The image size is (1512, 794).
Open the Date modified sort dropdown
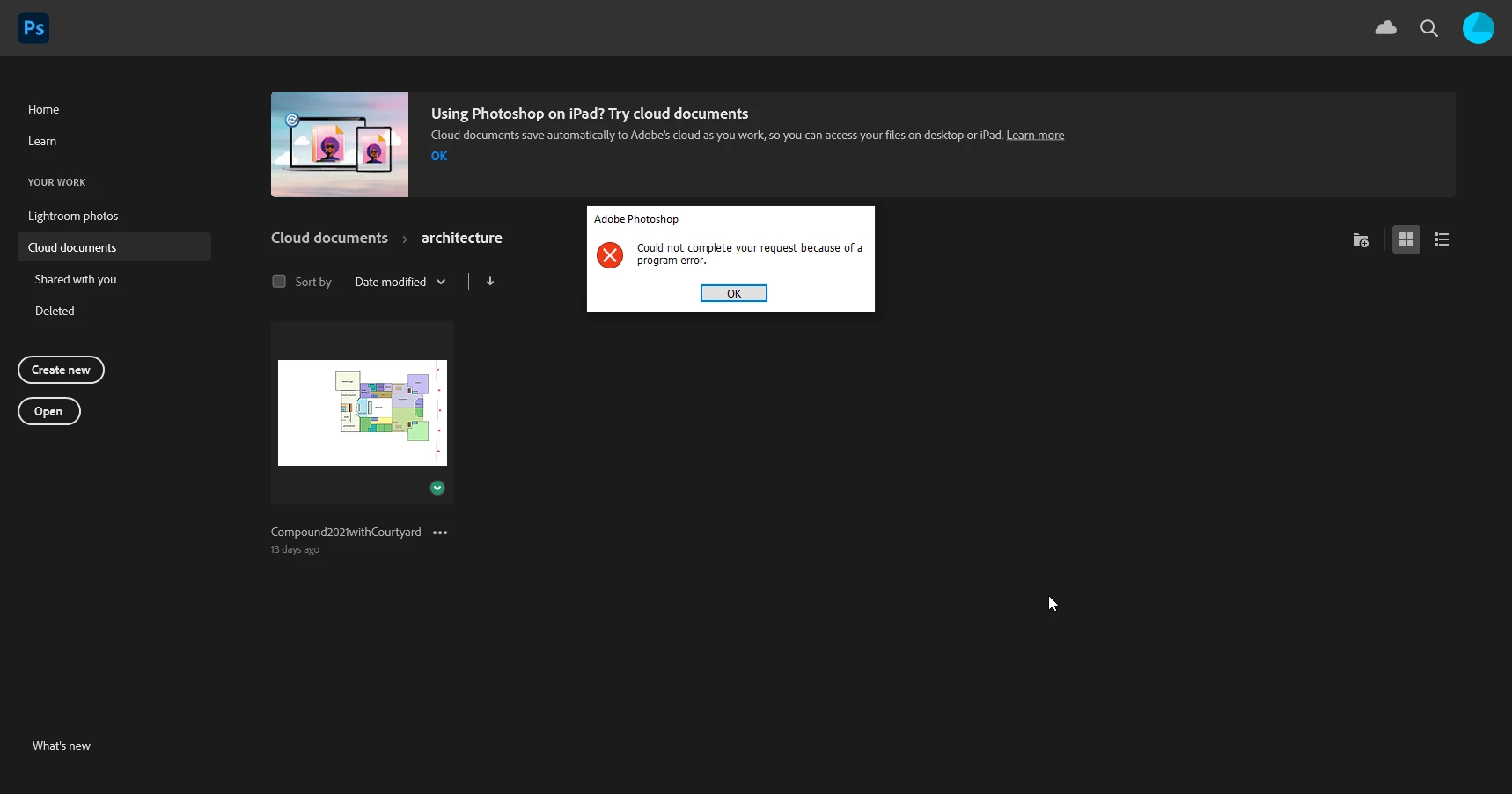(400, 282)
